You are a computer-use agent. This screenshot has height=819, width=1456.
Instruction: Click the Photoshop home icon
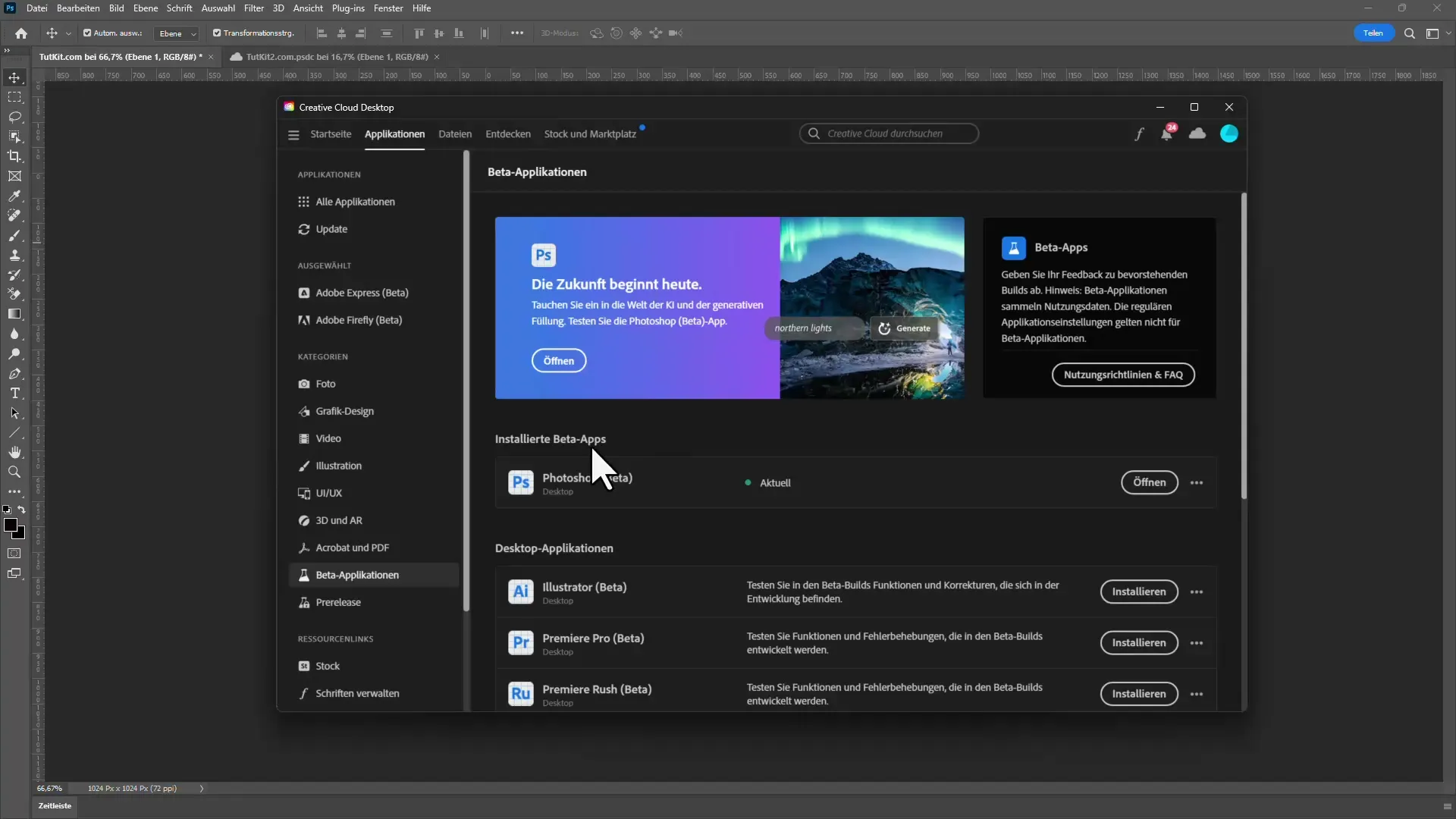pos(21,33)
